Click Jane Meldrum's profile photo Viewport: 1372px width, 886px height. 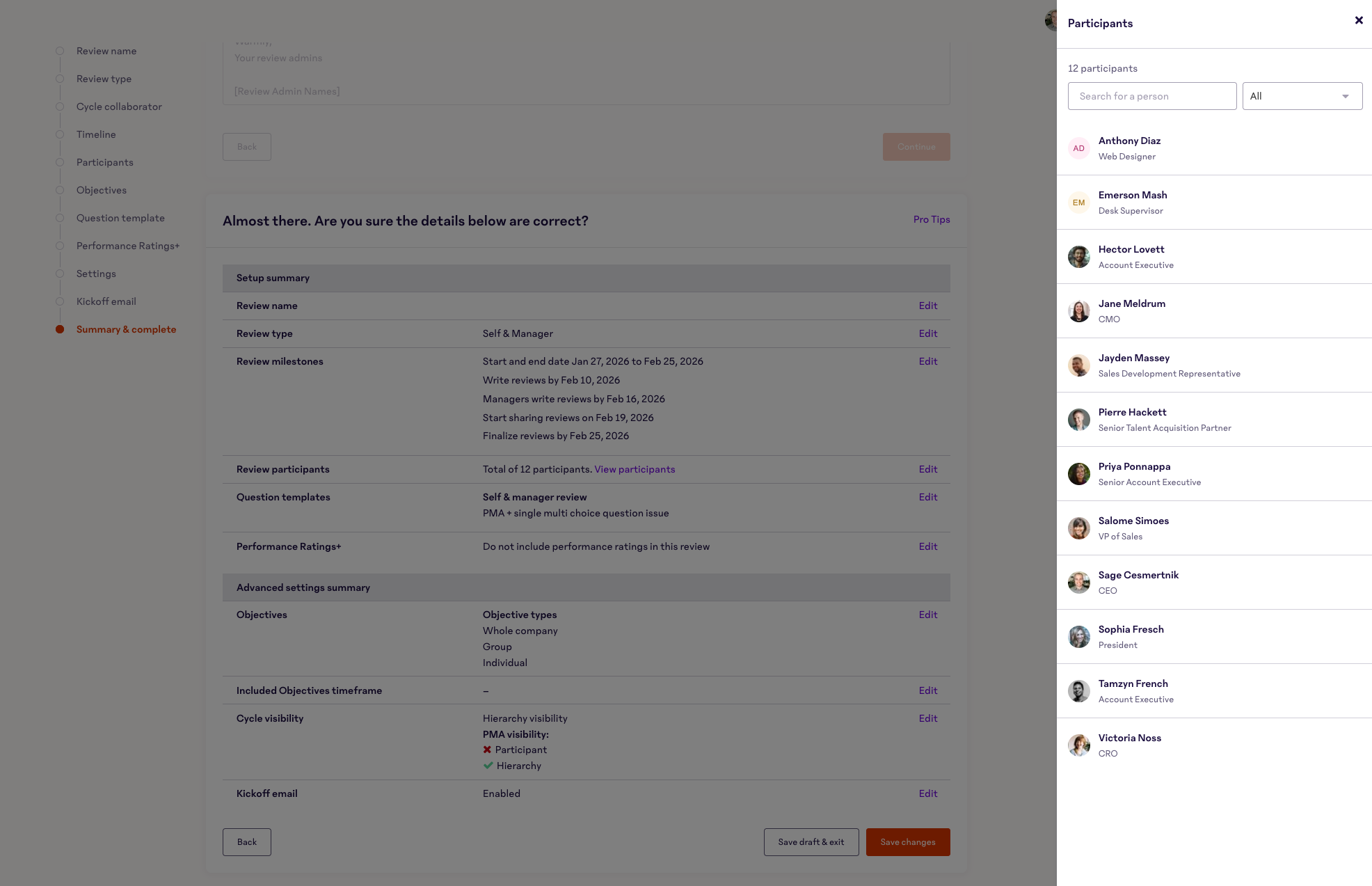click(x=1078, y=311)
